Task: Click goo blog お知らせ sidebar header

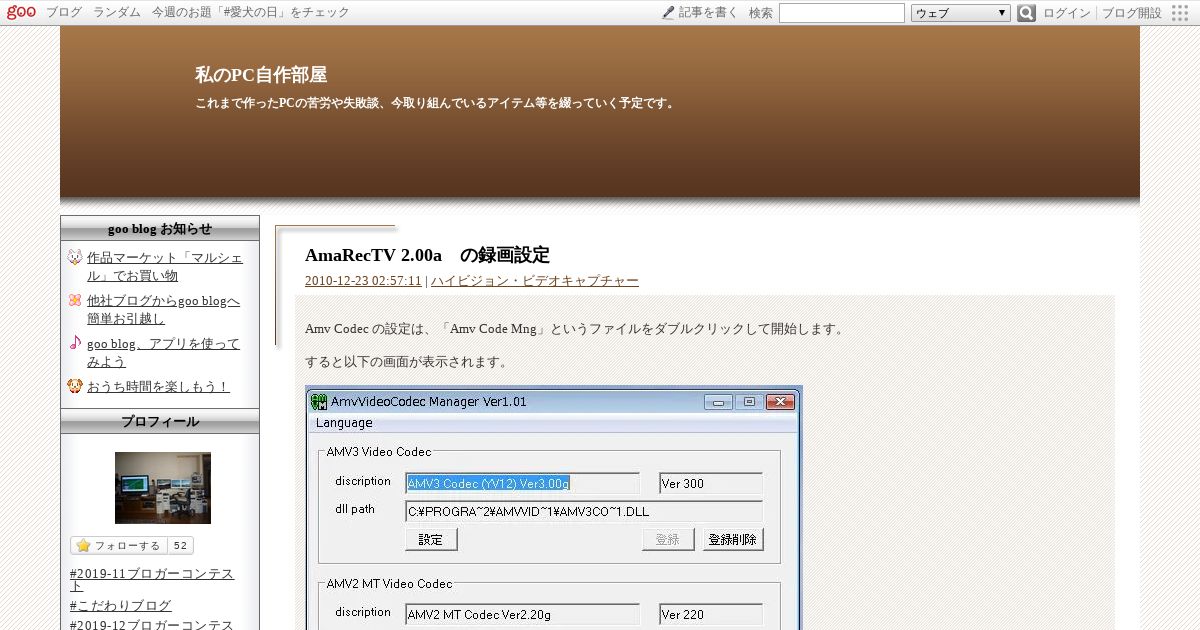Action: tap(160, 228)
